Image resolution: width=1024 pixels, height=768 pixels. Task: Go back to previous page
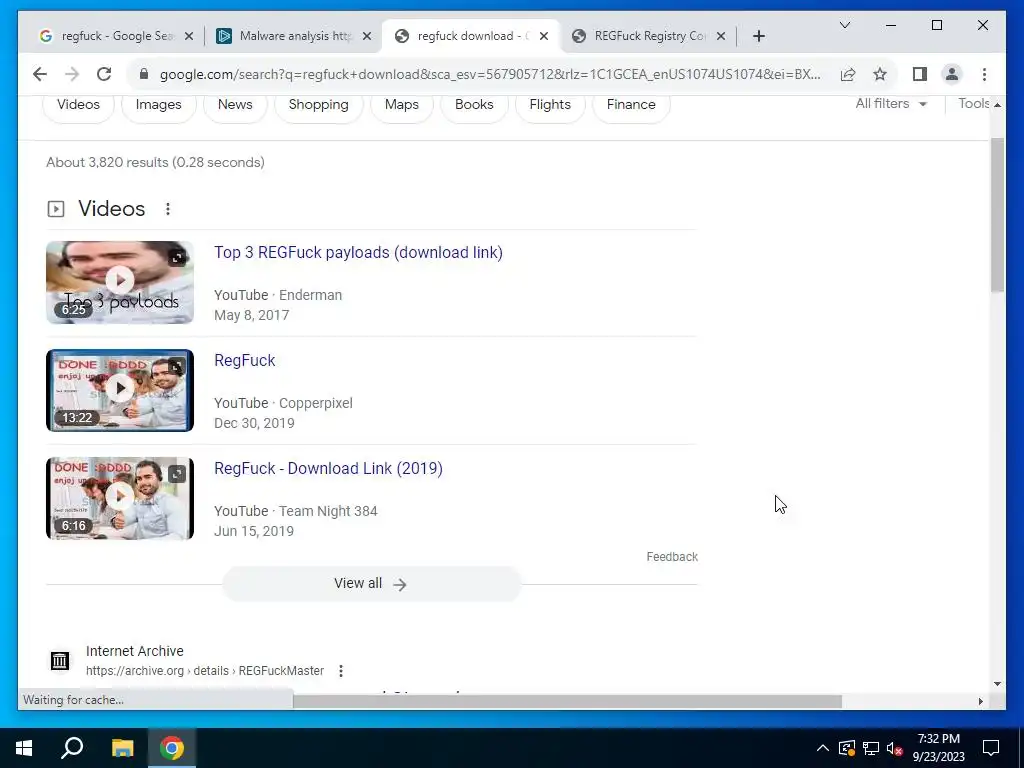point(40,74)
